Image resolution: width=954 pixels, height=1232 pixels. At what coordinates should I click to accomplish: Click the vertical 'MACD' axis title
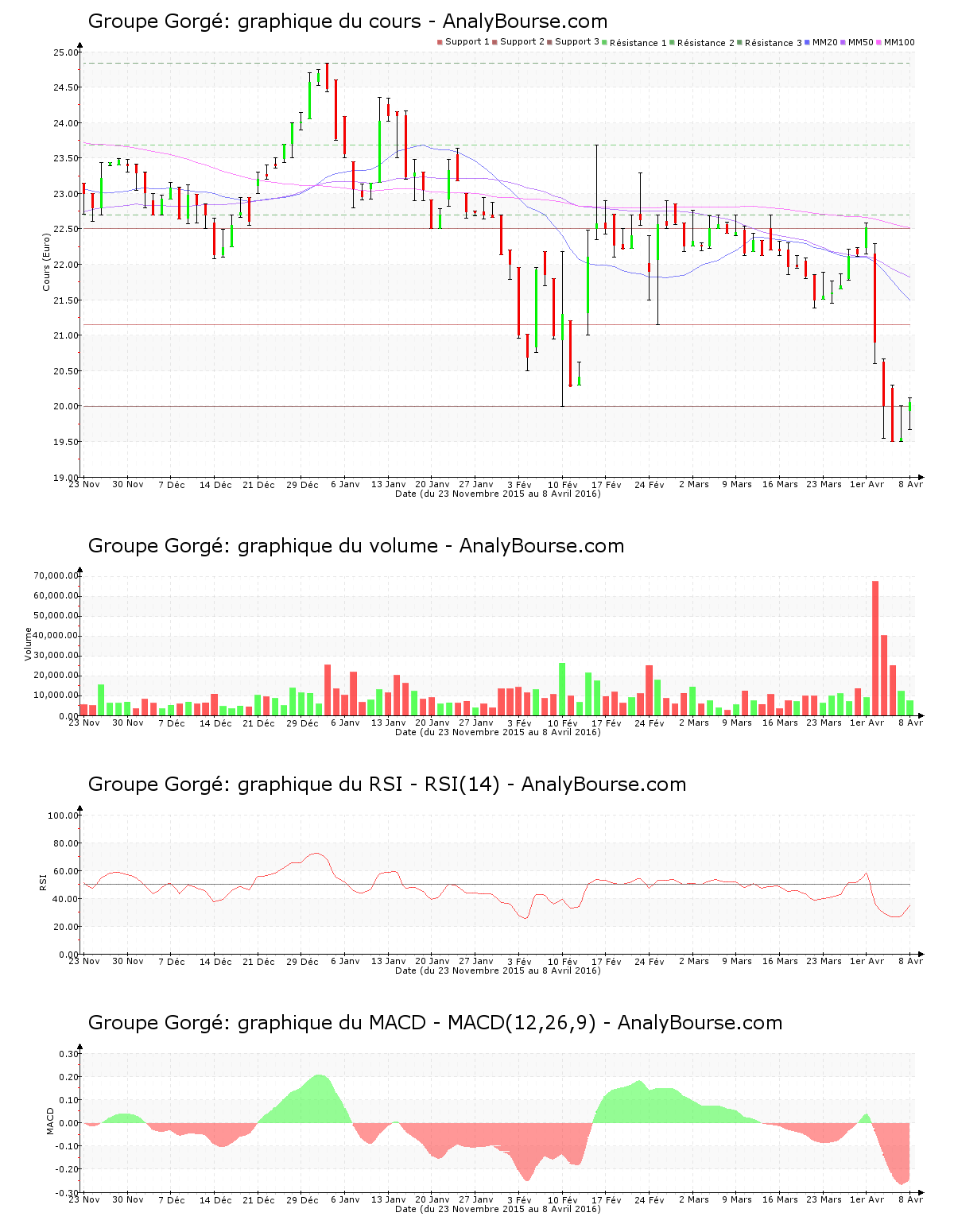[51, 1122]
